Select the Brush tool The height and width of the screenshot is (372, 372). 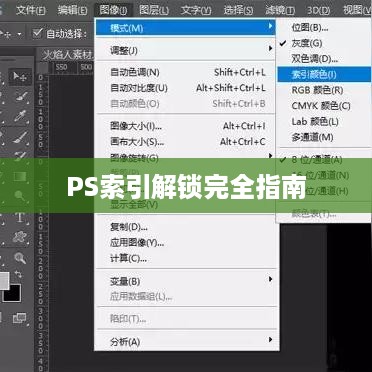[x=21, y=137]
